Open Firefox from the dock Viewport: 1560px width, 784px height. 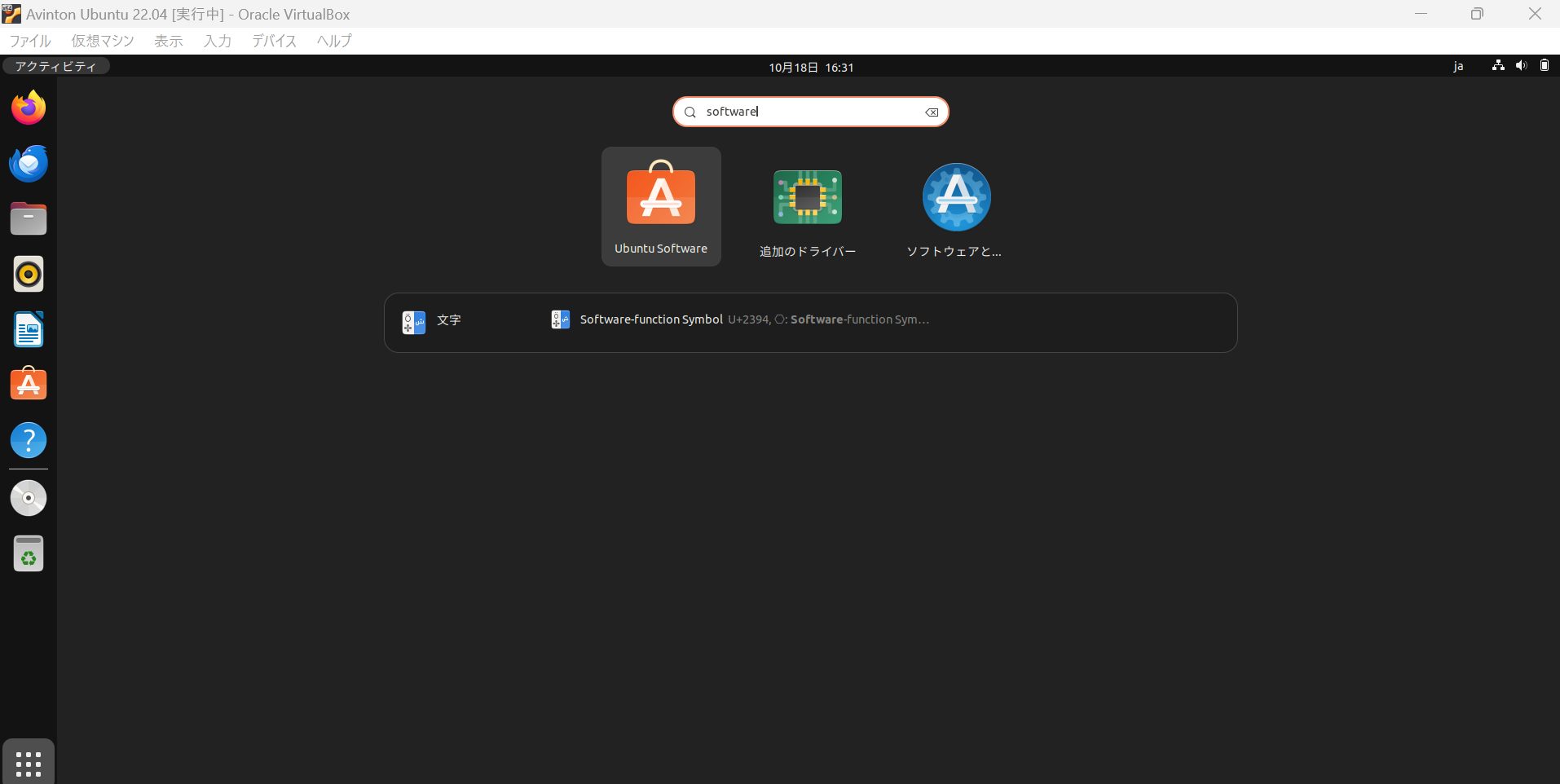[x=29, y=108]
